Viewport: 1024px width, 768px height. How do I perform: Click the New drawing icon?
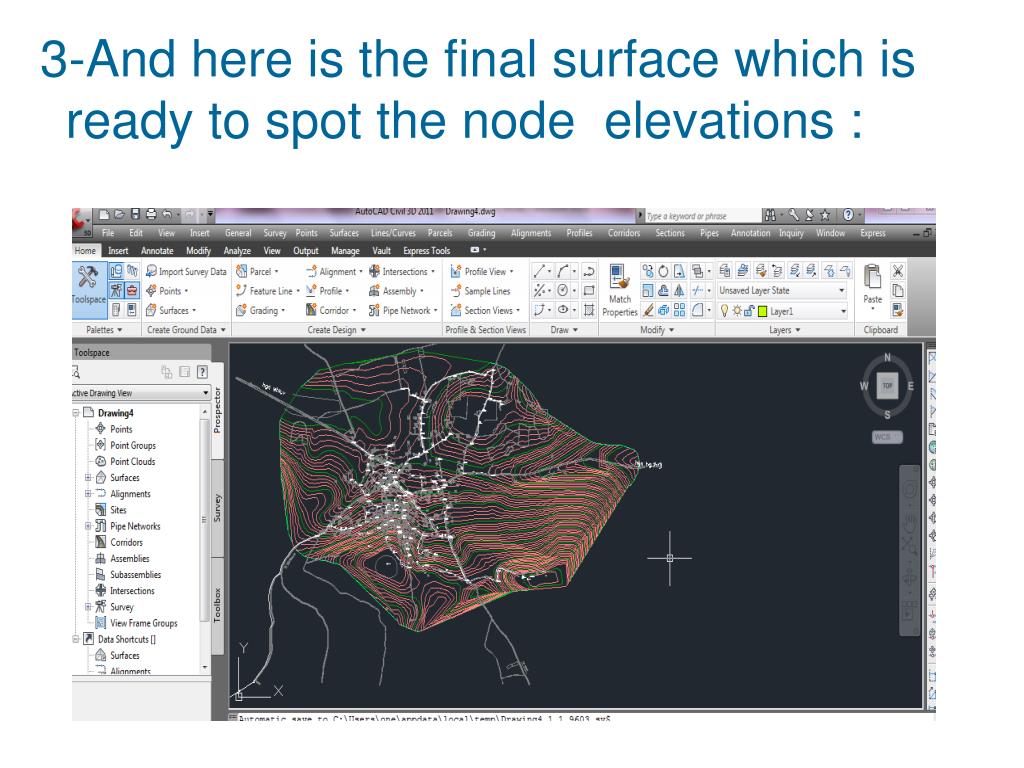[104, 214]
